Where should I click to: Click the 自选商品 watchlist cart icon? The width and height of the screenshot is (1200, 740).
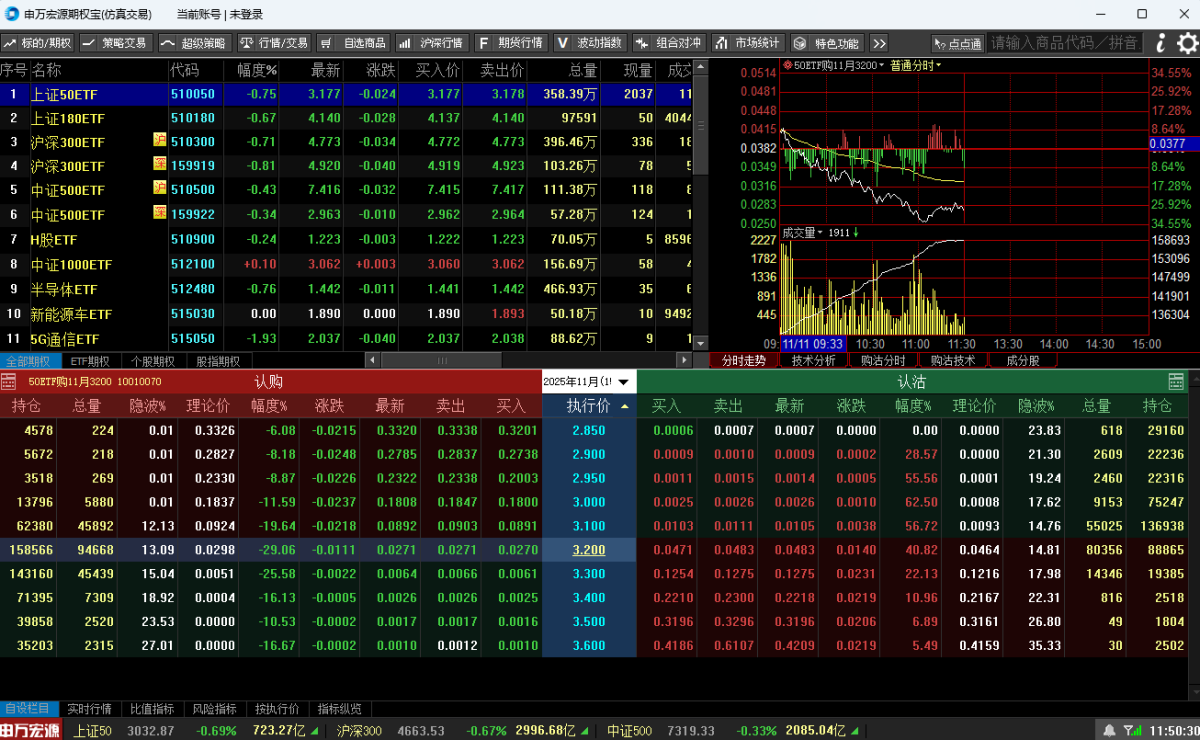[x=327, y=43]
